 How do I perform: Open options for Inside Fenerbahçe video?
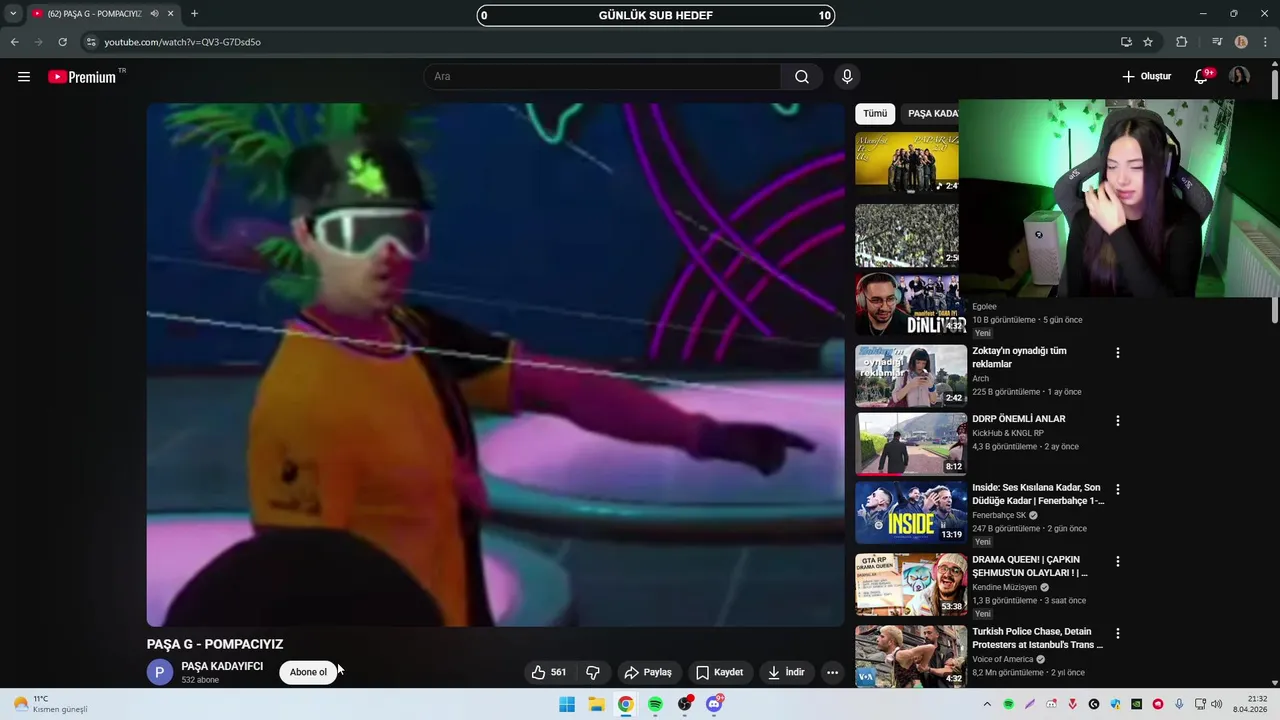pos(1118,490)
